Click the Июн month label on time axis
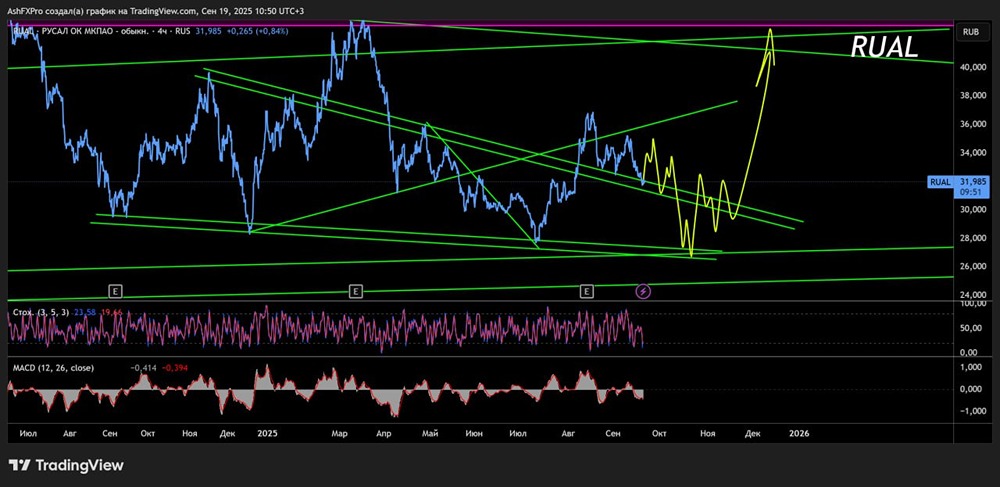 [474, 433]
